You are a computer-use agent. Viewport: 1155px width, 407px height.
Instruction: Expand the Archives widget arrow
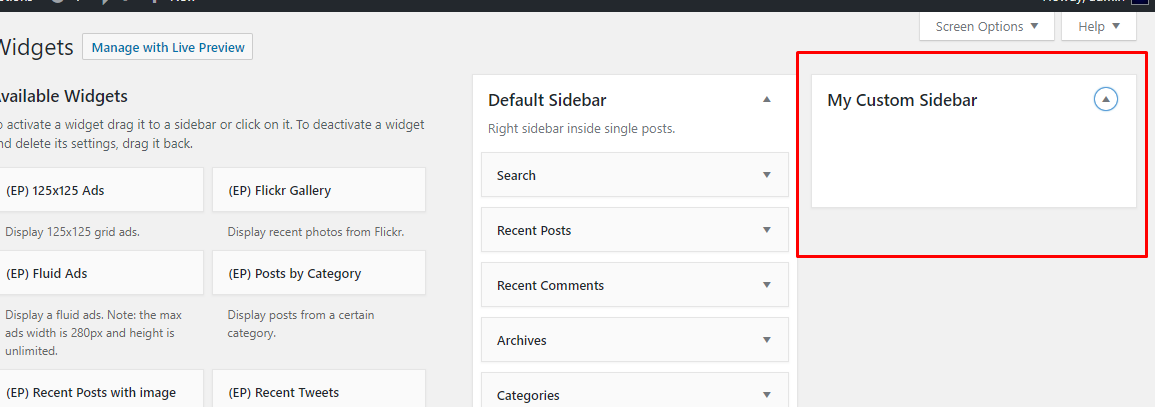pyautogui.click(x=767, y=340)
